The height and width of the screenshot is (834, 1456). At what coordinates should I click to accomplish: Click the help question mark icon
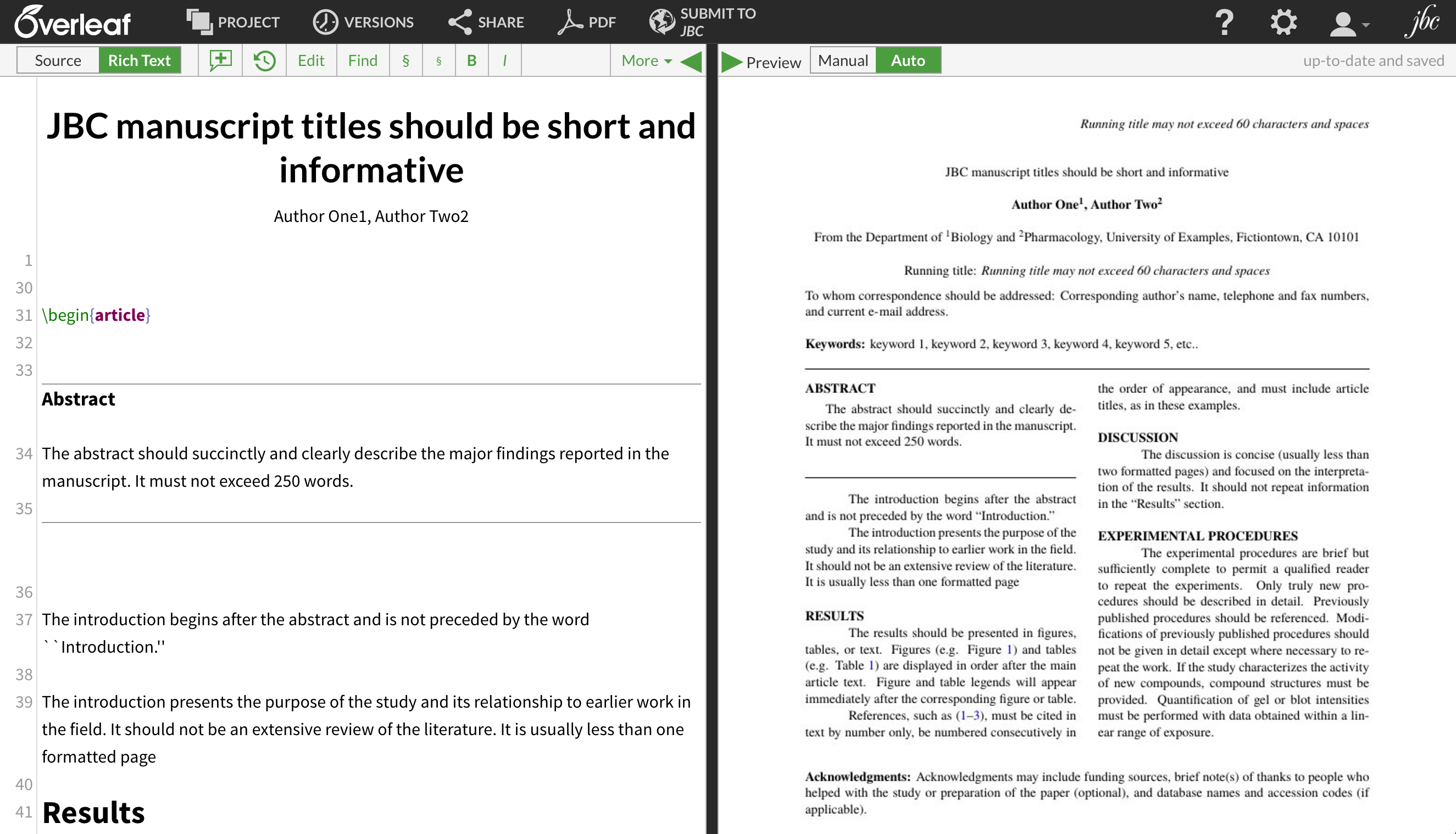1225,22
